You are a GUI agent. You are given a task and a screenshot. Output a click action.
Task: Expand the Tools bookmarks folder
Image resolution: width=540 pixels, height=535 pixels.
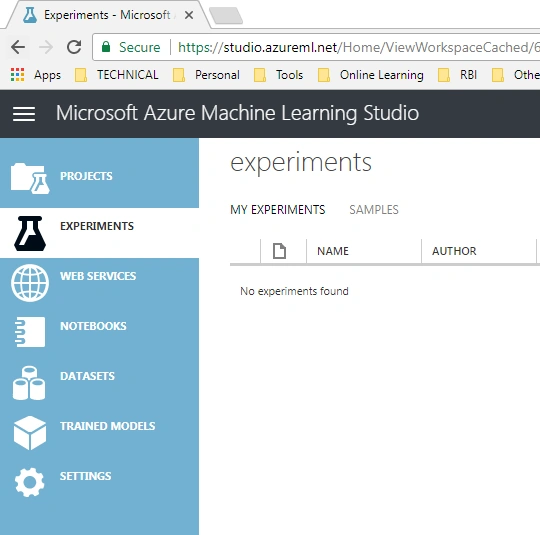[x=278, y=75]
